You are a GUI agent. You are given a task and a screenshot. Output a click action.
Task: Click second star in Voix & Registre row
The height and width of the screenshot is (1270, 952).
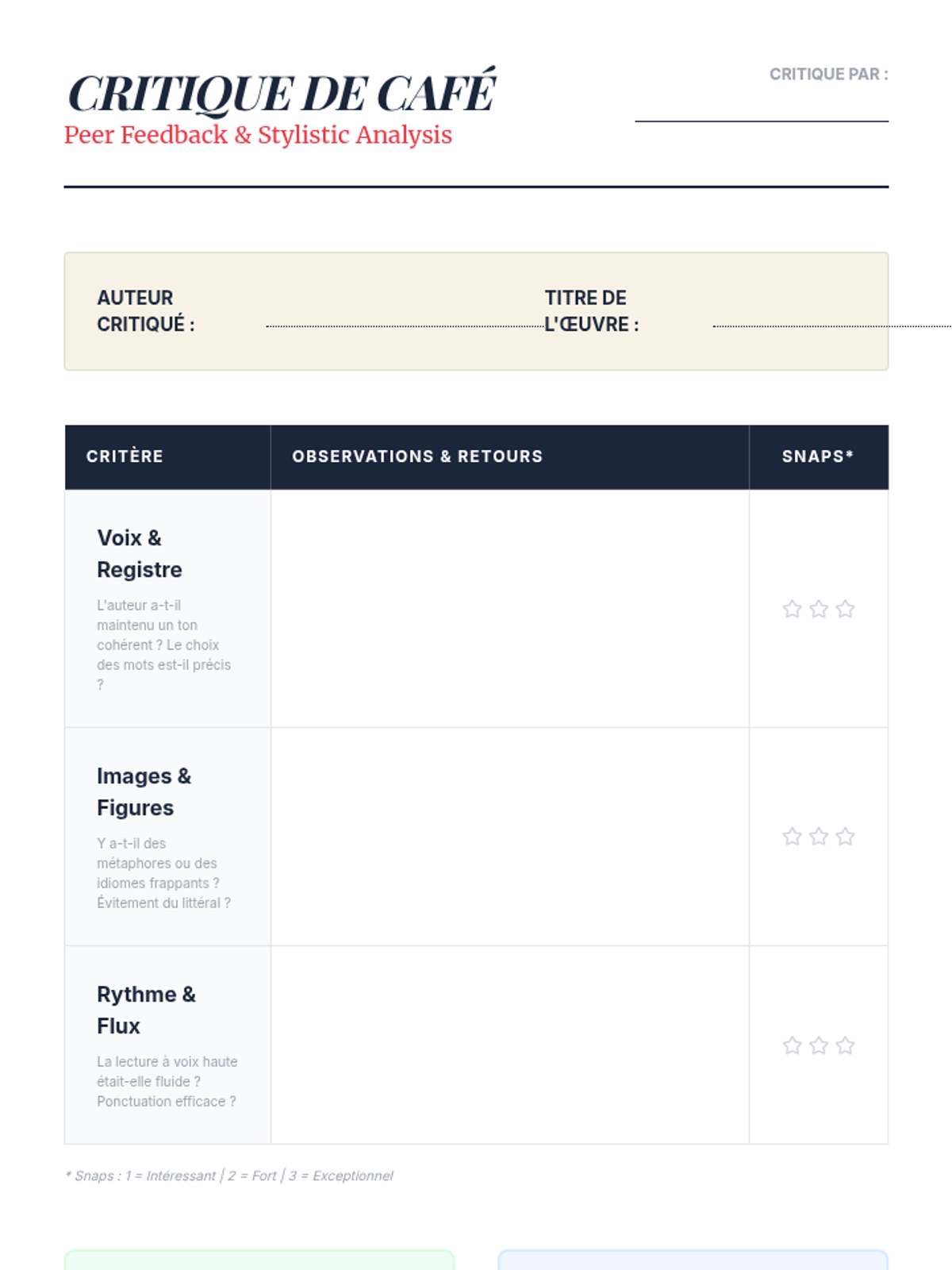pos(819,609)
